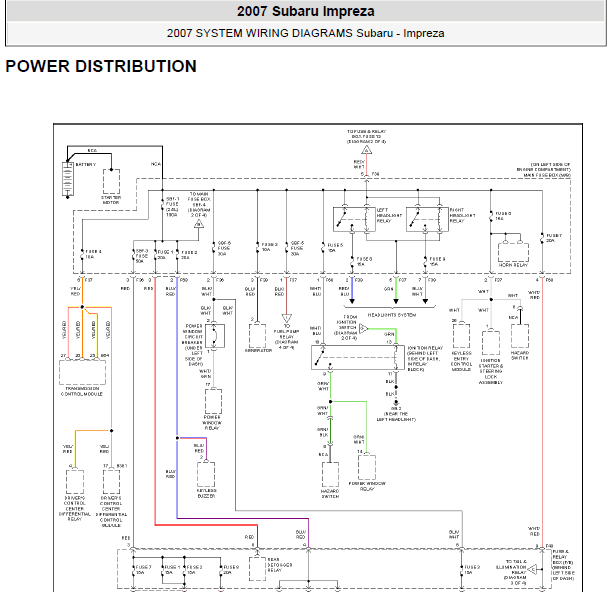Viewport: 608px width, 592px height.
Task: Click the Keyless Entry Control Module box
Action: click(x=461, y=336)
